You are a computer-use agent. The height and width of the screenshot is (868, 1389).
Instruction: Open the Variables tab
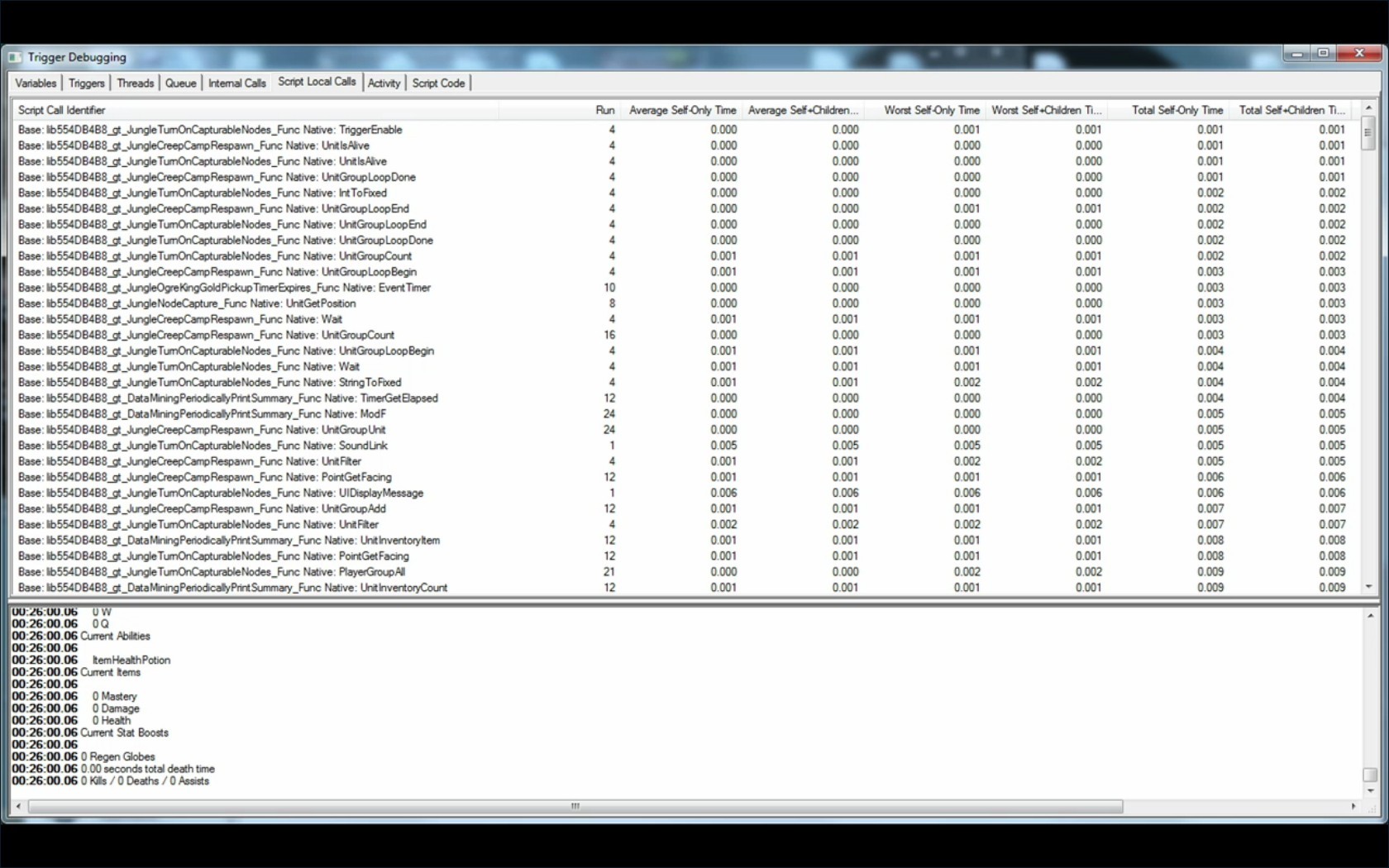click(36, 83)
